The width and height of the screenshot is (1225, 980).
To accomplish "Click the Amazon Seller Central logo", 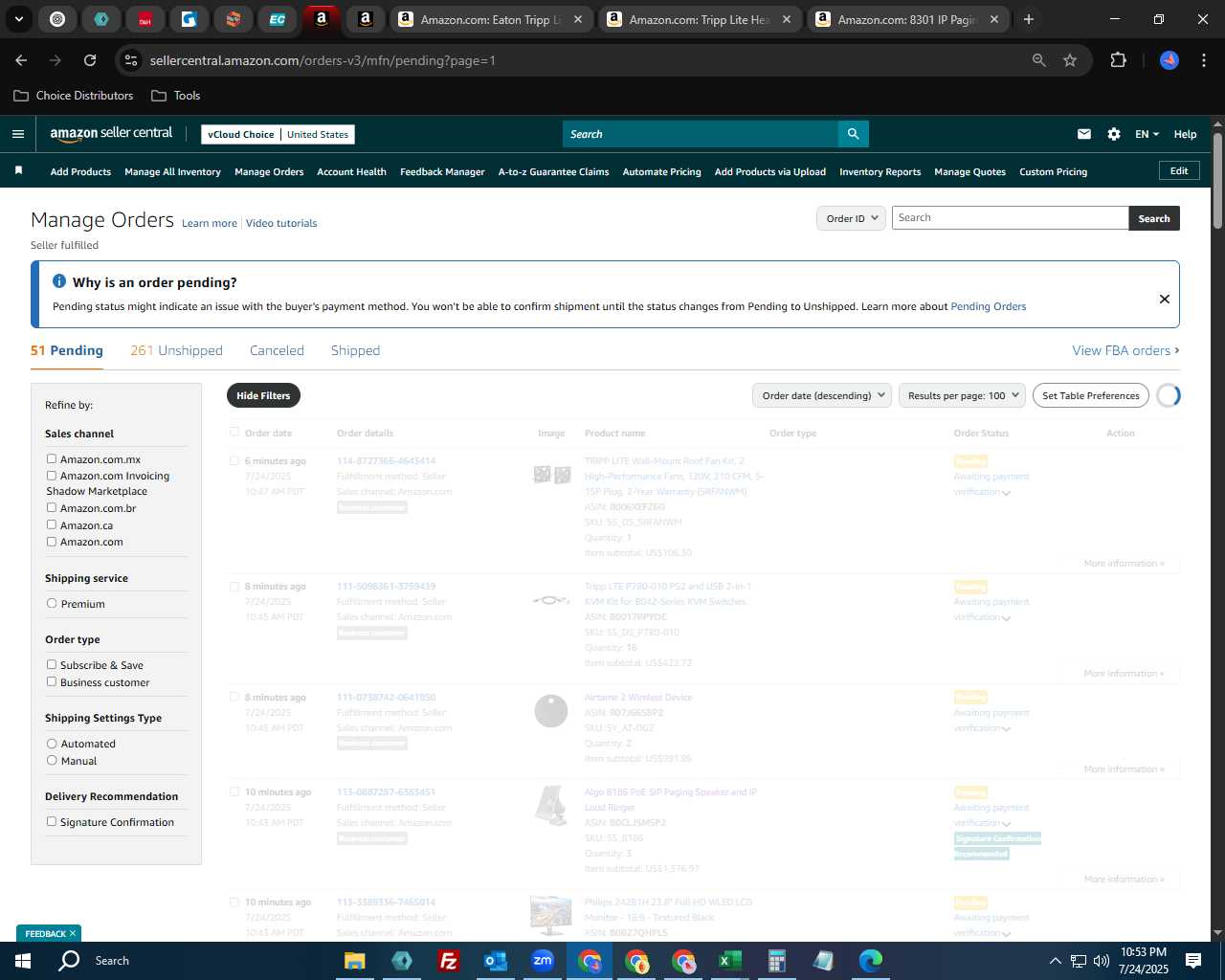I will point(111,134).
